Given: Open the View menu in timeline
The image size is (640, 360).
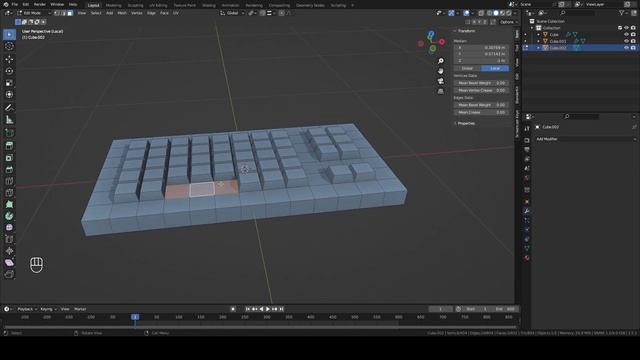Looking at the screenshot, I should pyautogui.click(x=65, y=309).
